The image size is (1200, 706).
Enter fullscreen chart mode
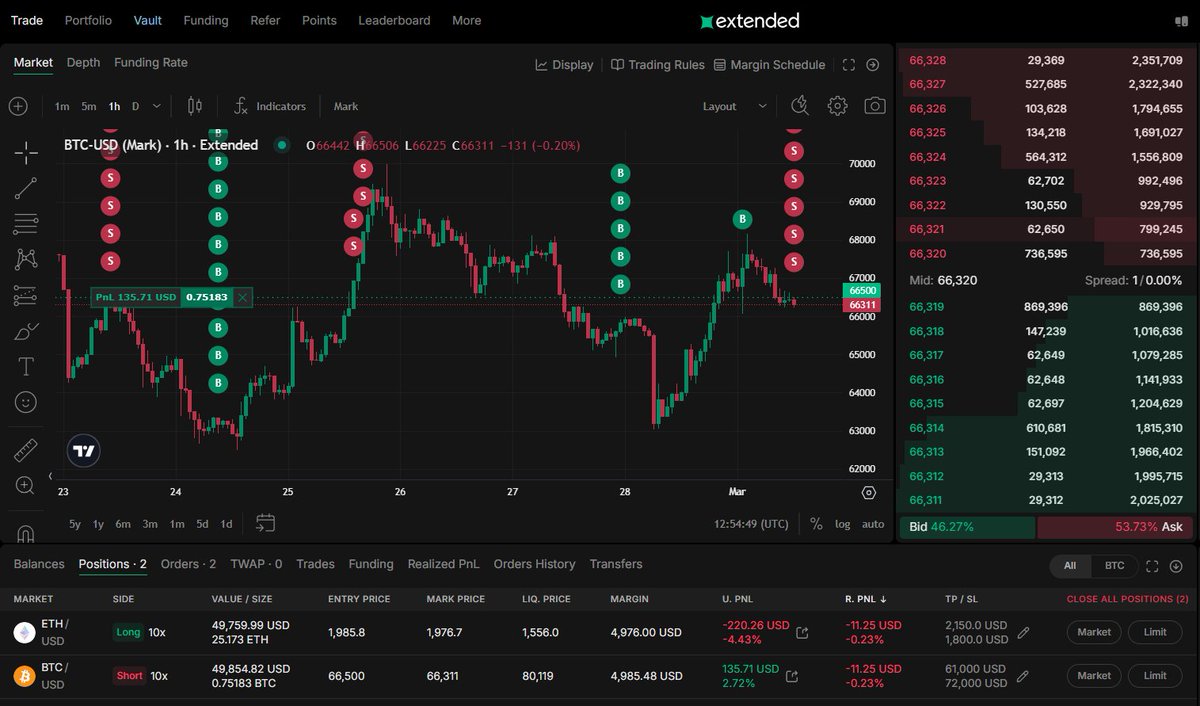point(849,64)
